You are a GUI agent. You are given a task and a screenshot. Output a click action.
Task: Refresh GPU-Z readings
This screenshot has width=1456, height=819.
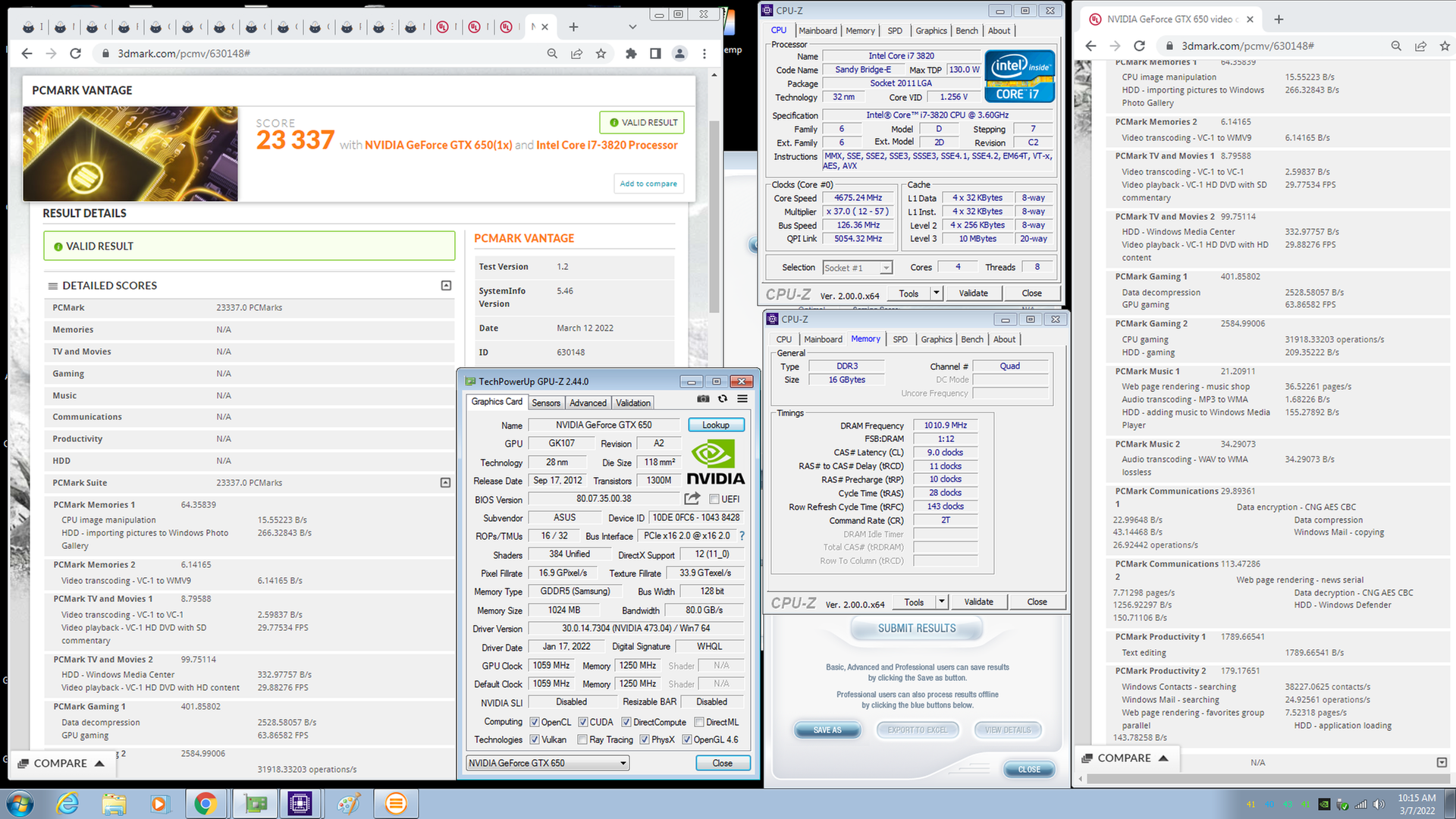pos(723,399)
